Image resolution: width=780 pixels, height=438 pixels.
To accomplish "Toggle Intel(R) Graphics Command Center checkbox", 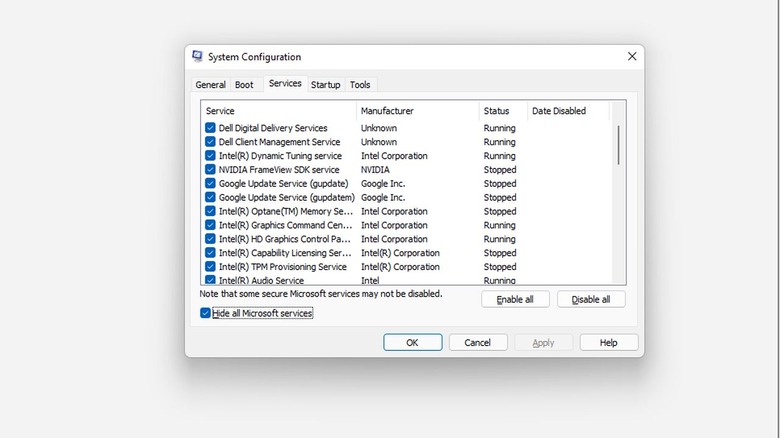I will pos(210,225).
